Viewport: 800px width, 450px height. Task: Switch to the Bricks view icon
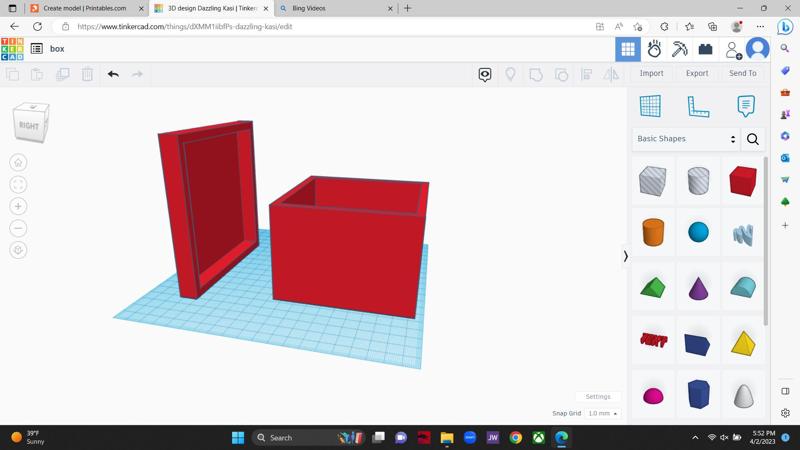tap(705, 48)
